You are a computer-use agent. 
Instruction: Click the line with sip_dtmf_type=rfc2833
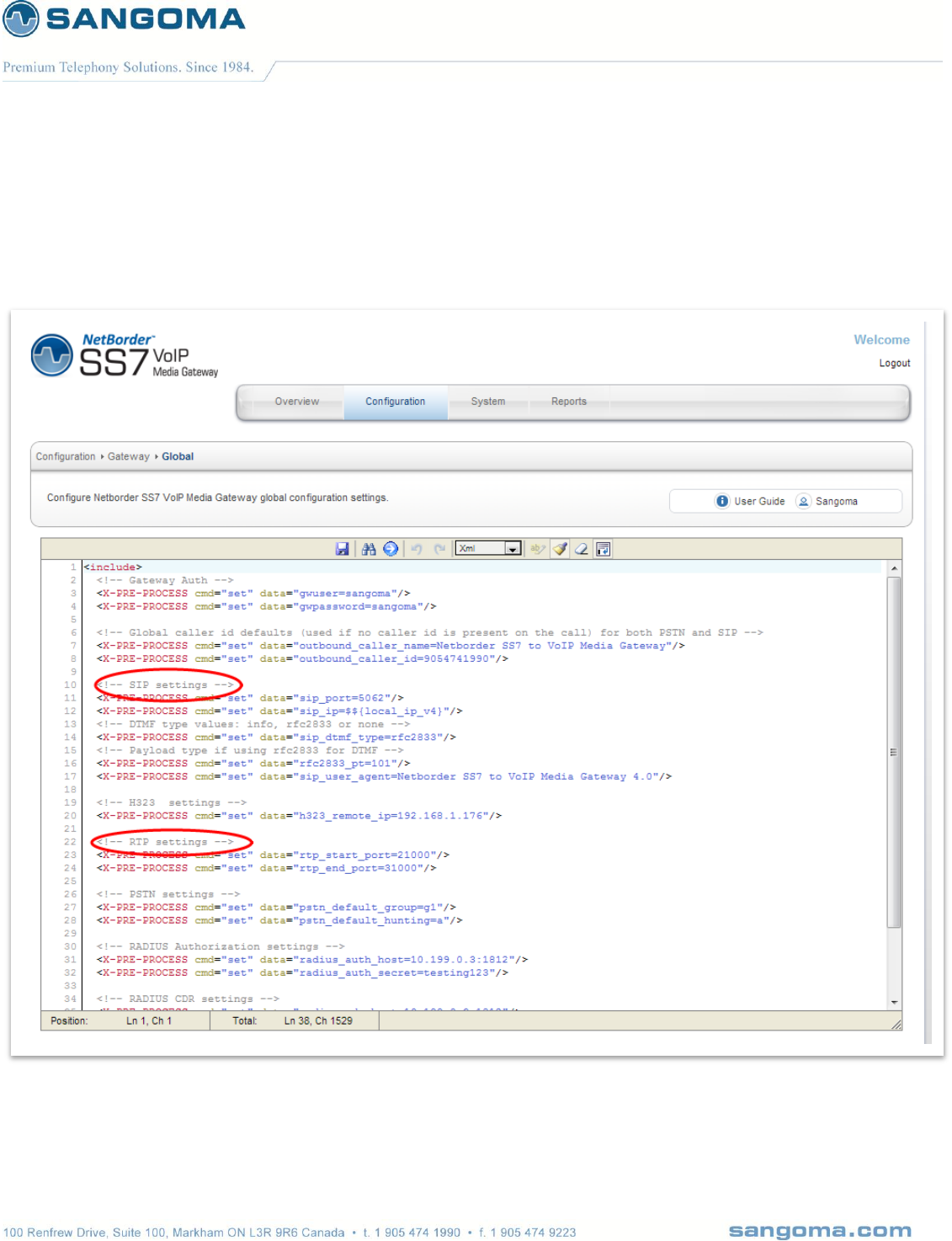276,737
